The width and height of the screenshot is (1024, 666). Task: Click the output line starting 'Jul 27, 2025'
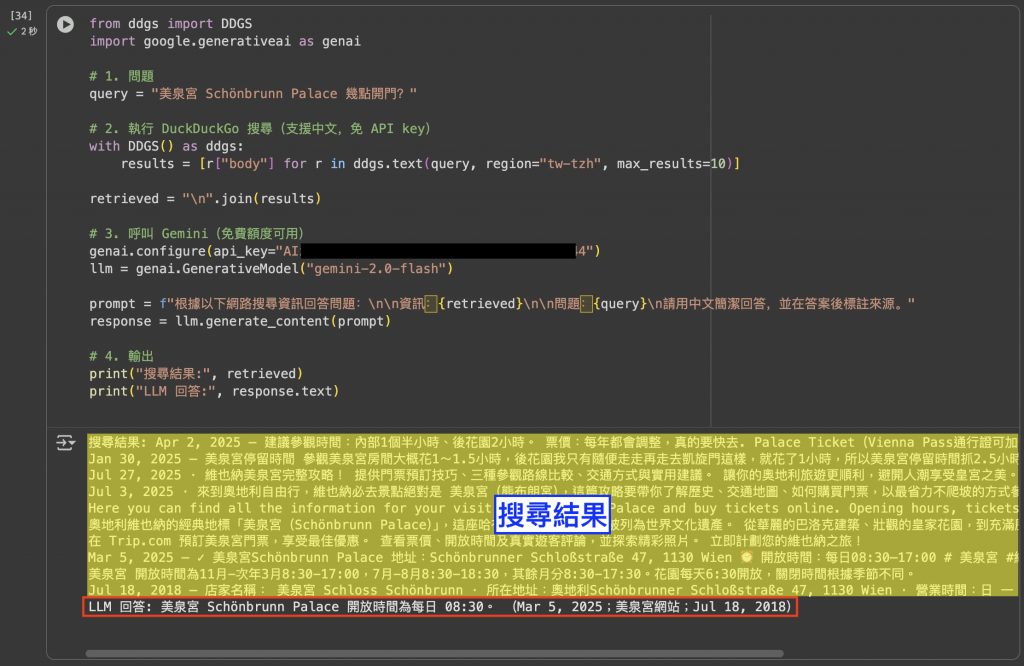[553, 475]
